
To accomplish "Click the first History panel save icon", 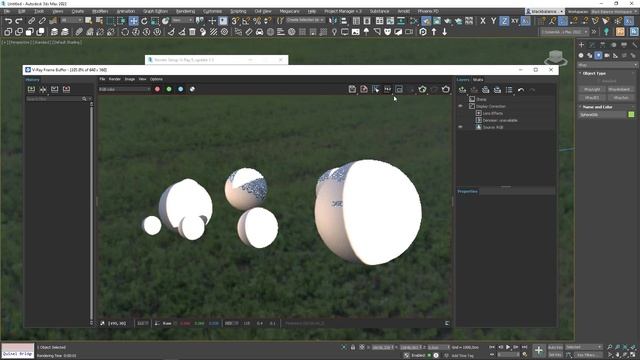I will pyautogui.click(x=31, y=89).
